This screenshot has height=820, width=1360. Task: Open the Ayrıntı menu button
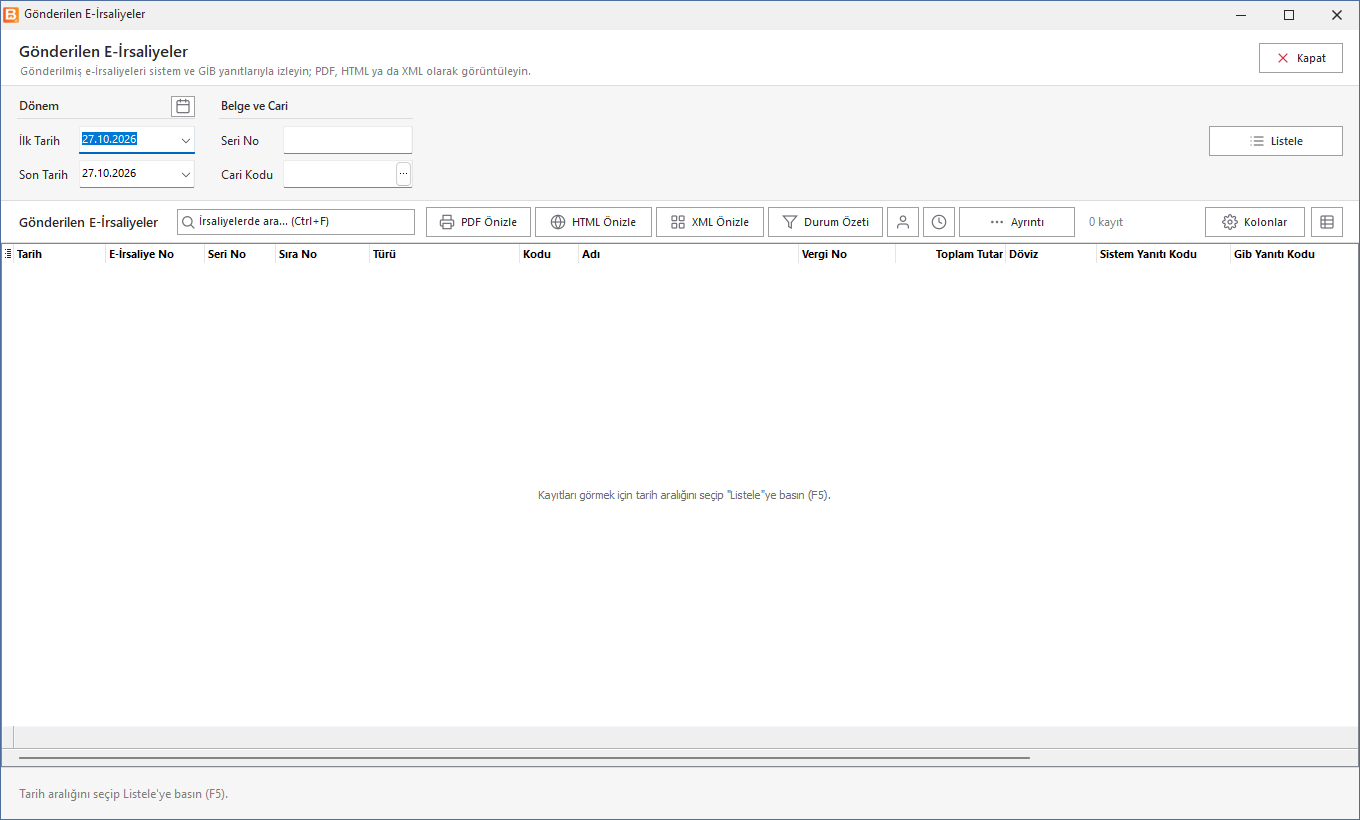(1017, 222)
